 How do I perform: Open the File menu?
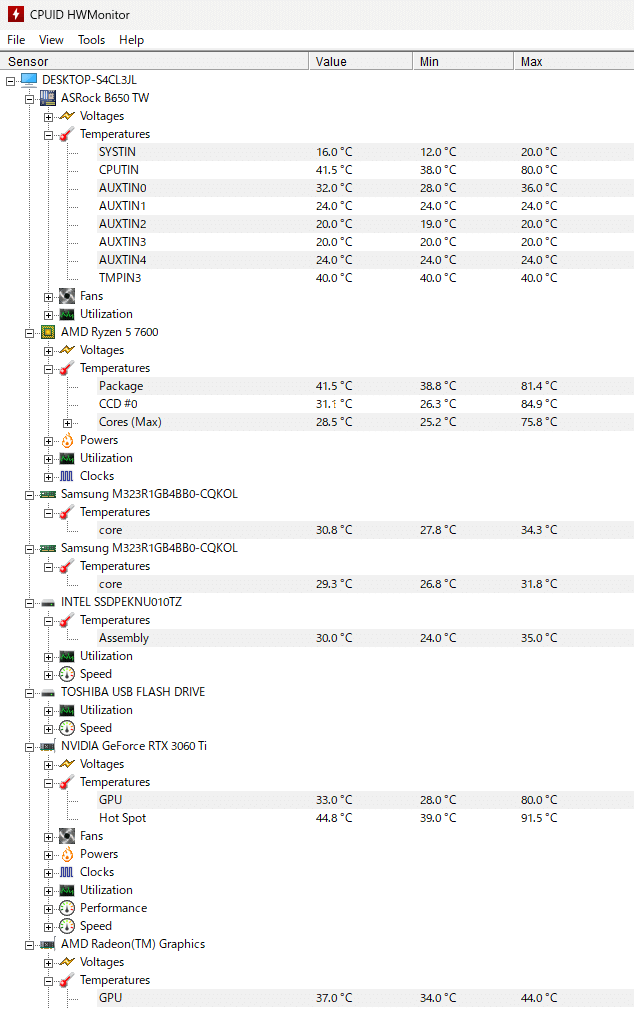click(x=16, y=40)
